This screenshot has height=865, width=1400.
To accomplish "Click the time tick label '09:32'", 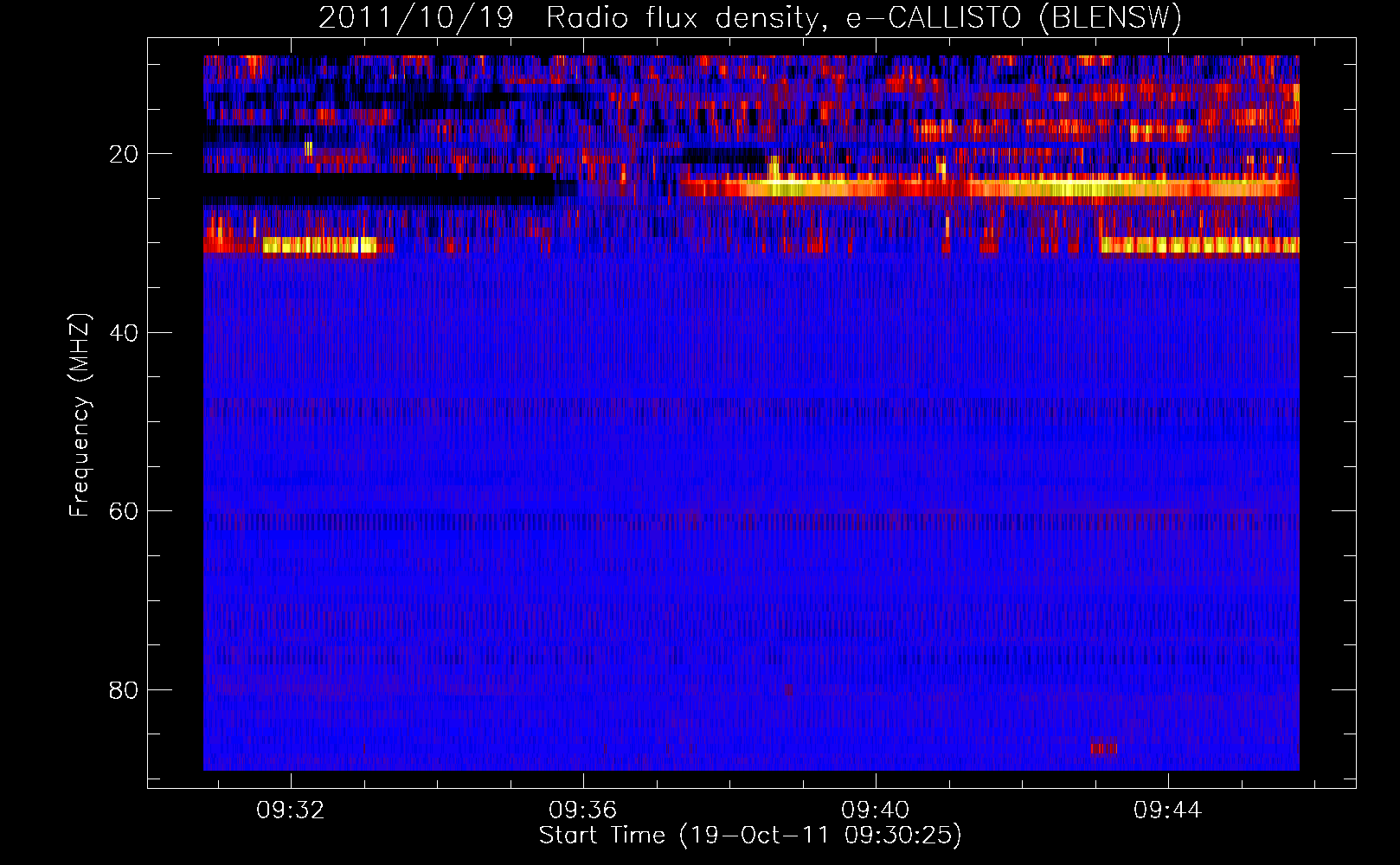I will pos(291,810).
